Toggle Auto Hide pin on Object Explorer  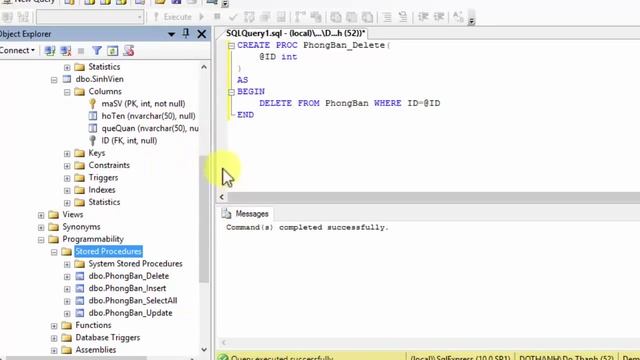(x=186, y=33)
